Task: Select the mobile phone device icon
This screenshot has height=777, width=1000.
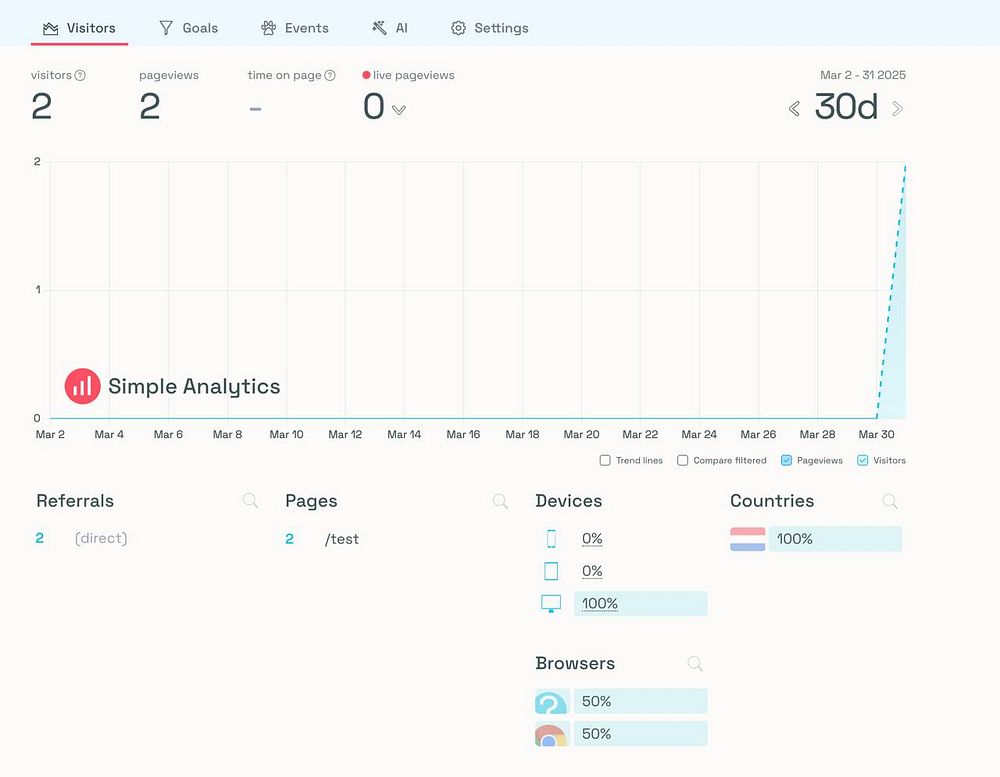Action: point(551,539)
